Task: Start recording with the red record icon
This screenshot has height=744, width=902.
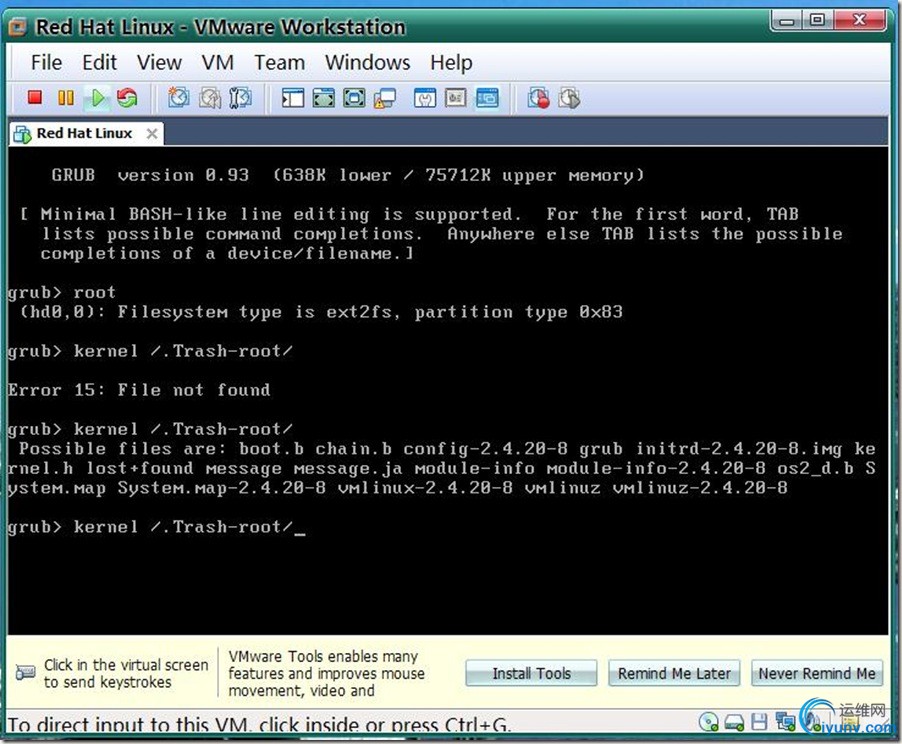Action: click(539, 98)
